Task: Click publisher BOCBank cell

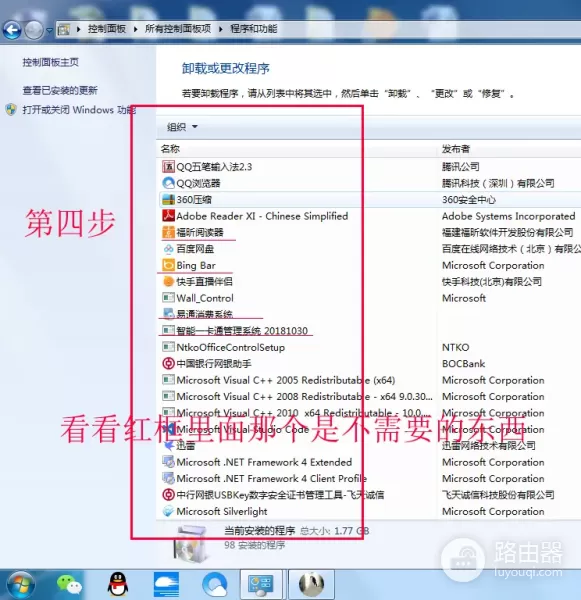Action: [x=463, y=364]
